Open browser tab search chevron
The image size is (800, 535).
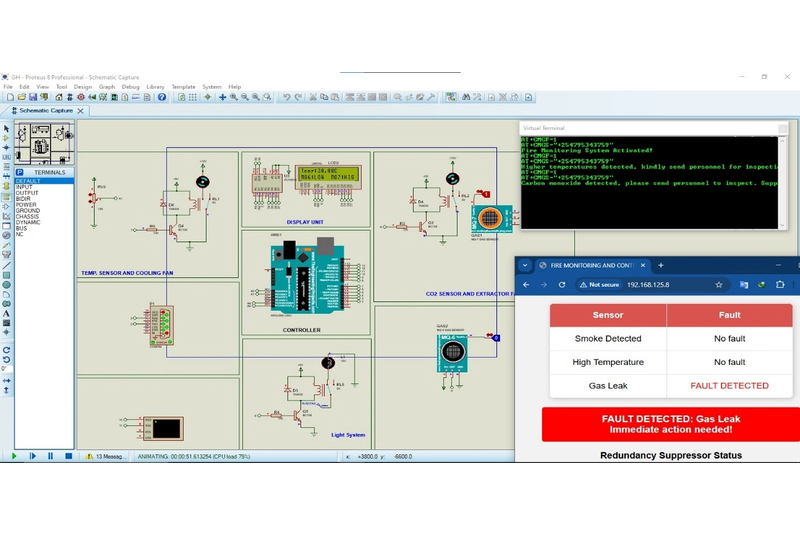pos(524,265)
